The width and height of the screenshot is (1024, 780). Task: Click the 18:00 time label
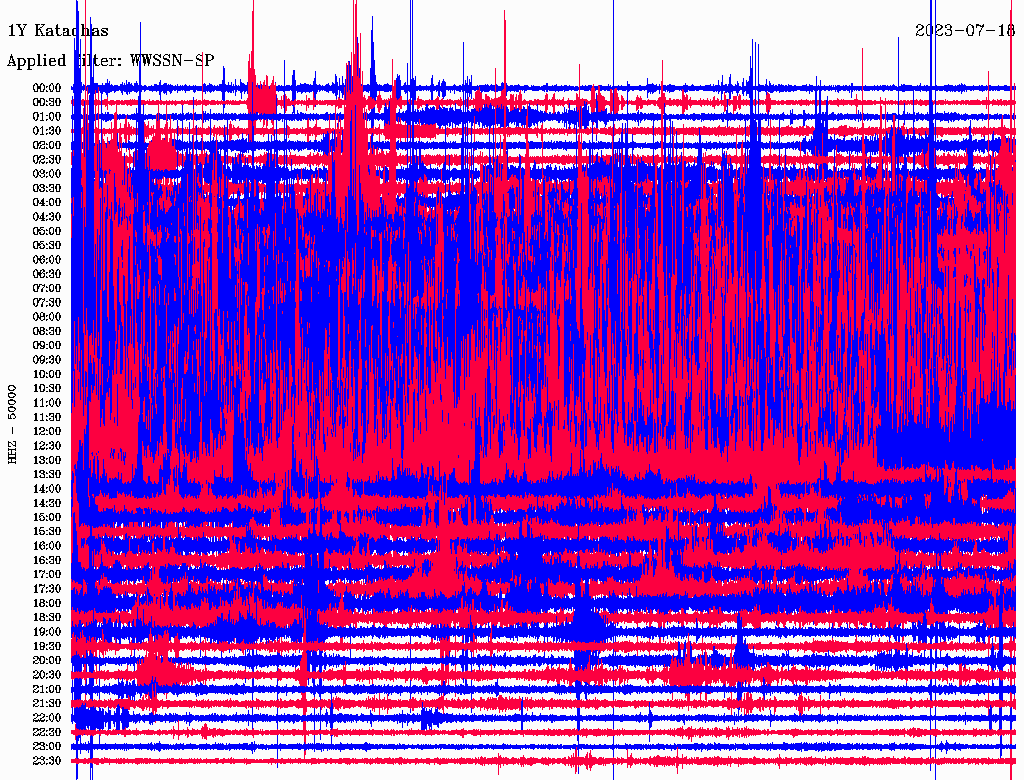click(47, 604)
